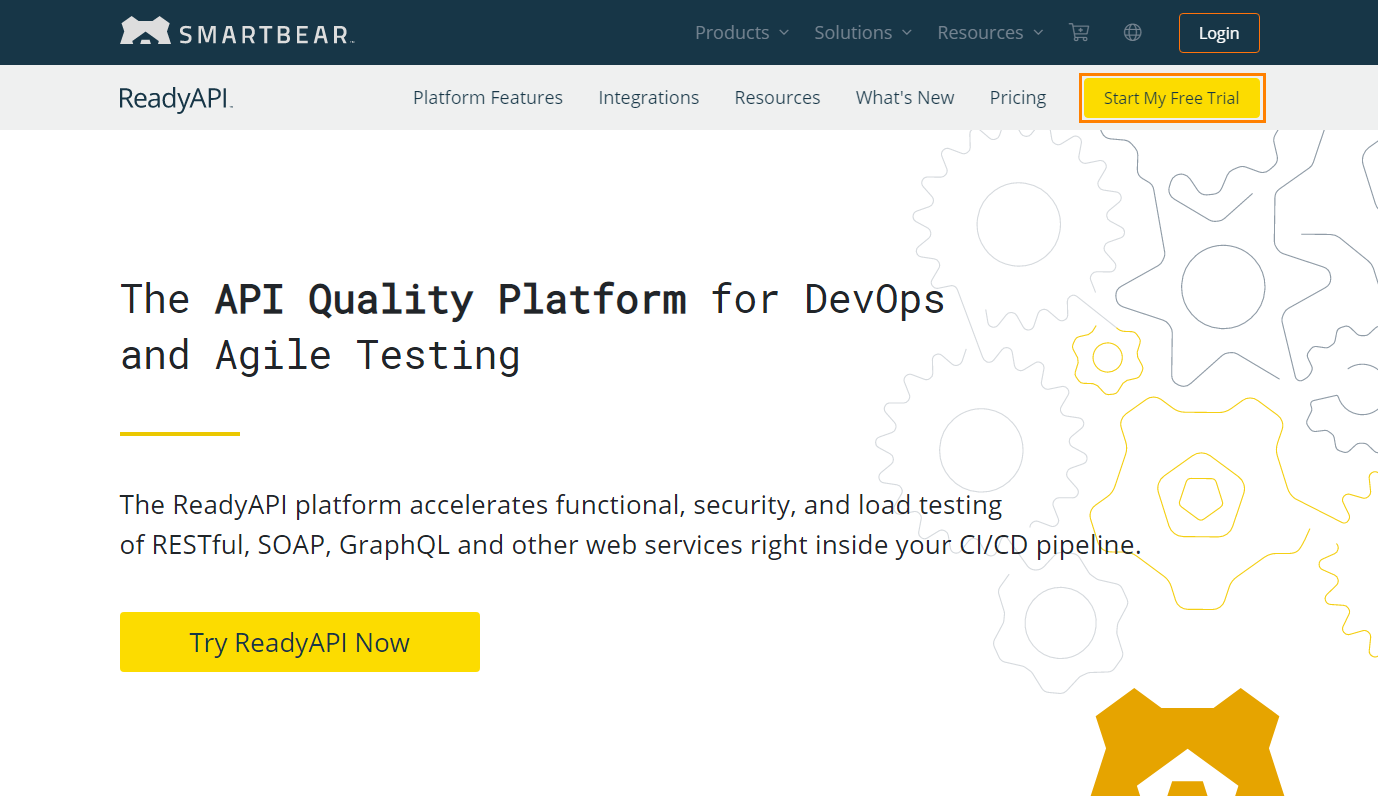Click the Login button
The width and height of the screenshot is (1378, 796).
pos(1218,32)
